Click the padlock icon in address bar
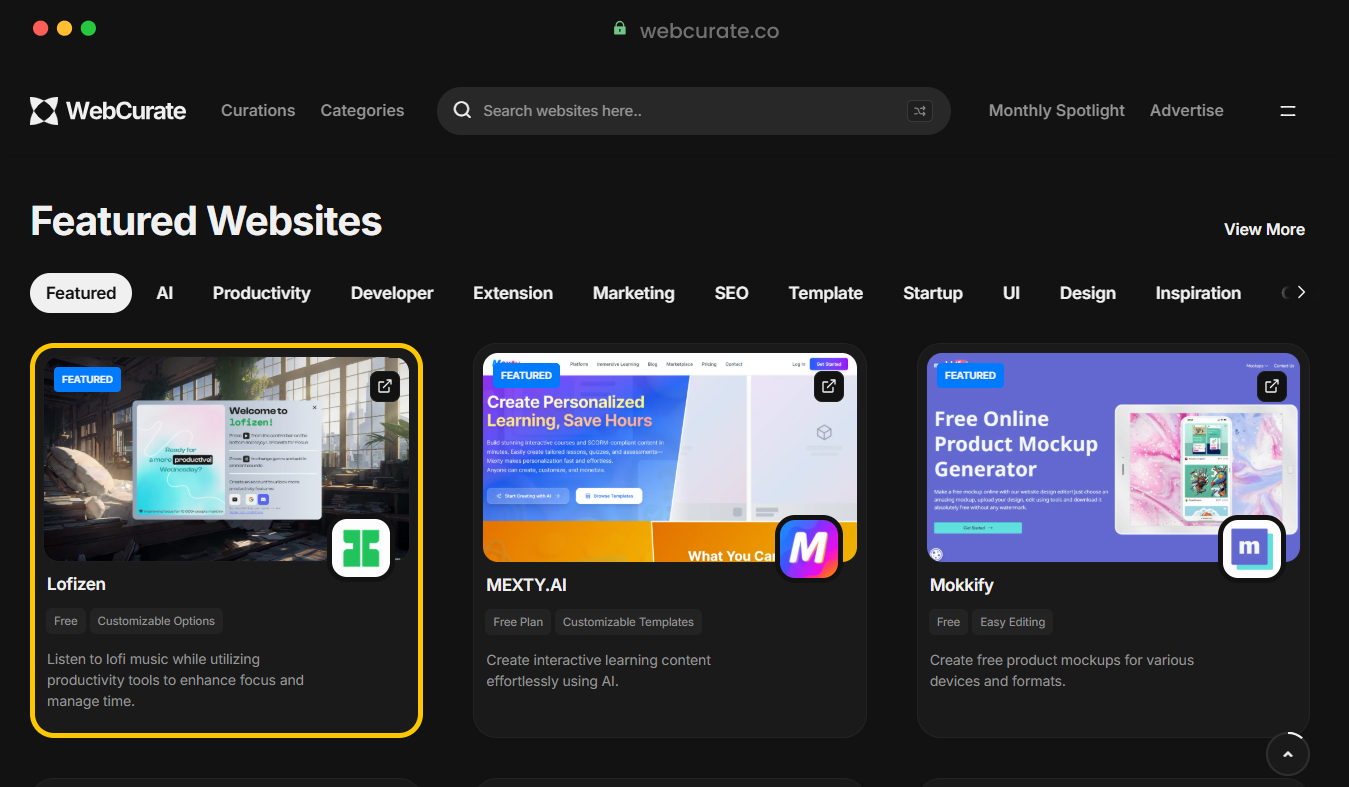 (x=620, y=29)
